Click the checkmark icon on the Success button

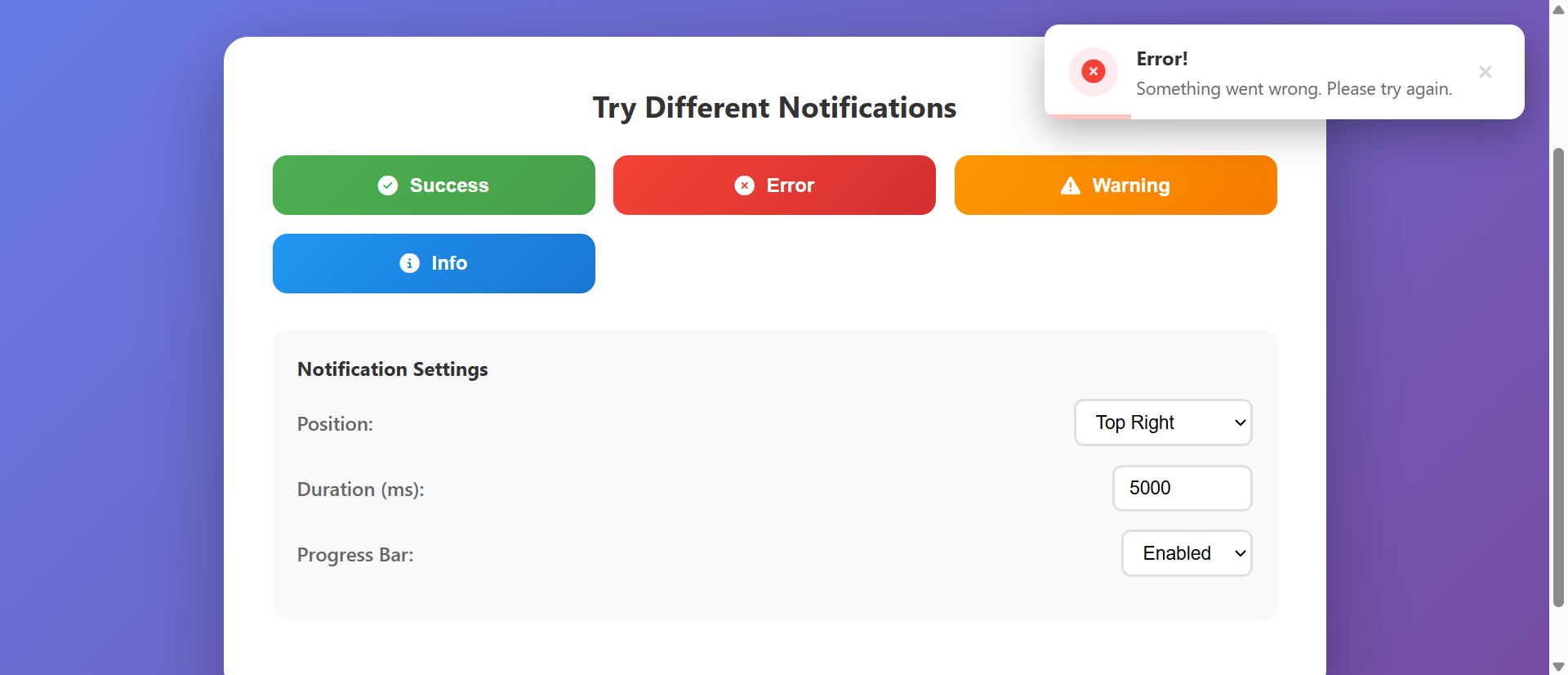(388, 186)
